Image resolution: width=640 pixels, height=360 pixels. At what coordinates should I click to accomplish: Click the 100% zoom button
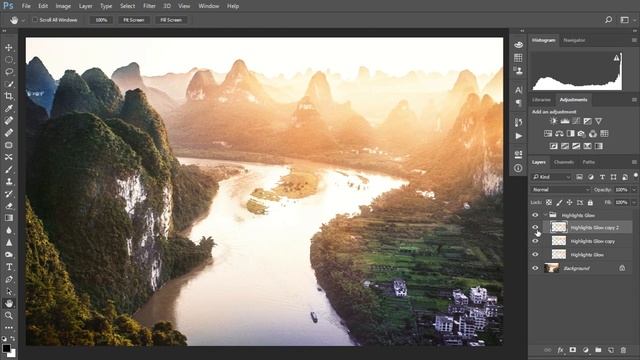point(101,20)
